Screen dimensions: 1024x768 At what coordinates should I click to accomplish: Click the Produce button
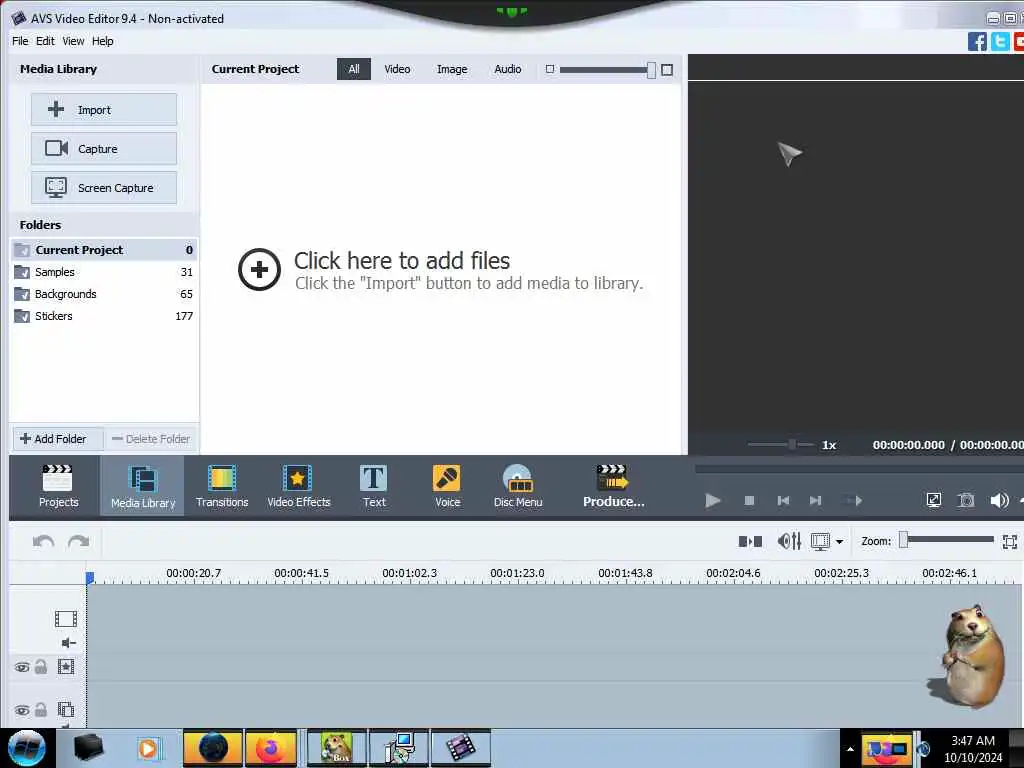[x=613, y=486]
